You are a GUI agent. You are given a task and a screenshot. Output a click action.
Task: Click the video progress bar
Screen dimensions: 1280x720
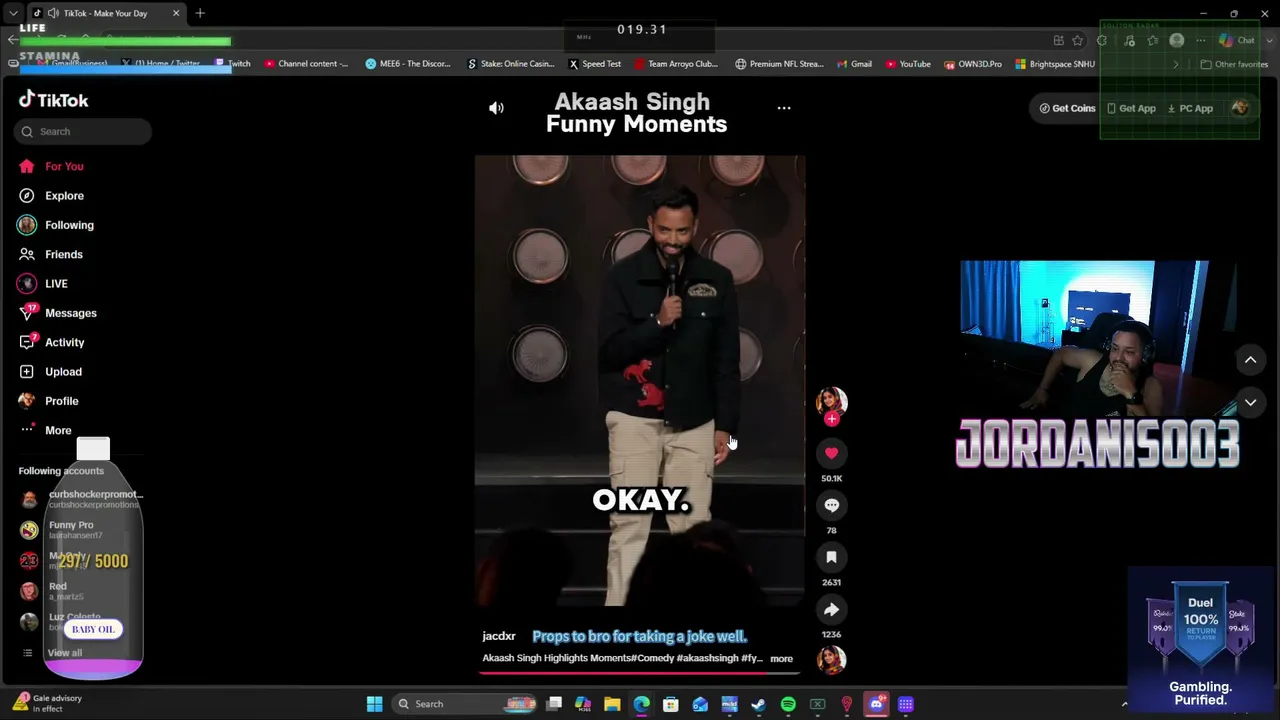(x=640, y=672)
